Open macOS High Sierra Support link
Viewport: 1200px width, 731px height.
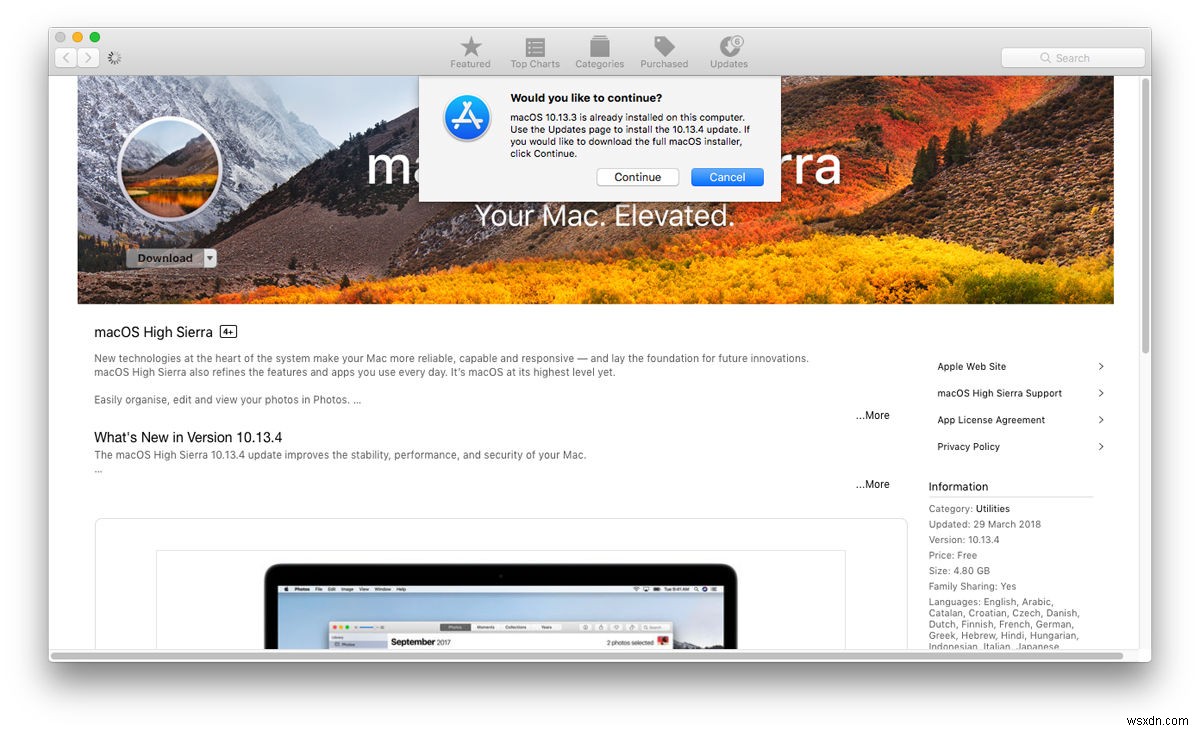coord(1000,393)
